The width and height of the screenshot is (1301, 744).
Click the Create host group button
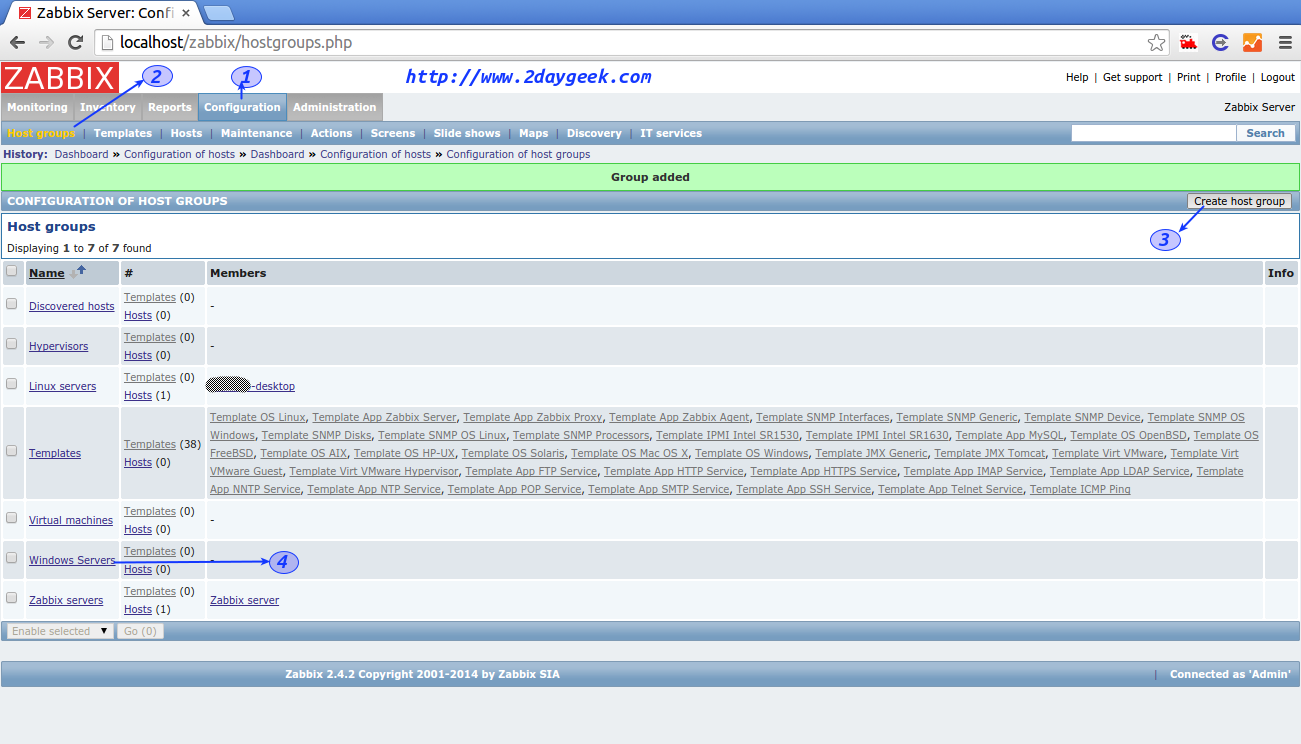(x=1239, y=201)
